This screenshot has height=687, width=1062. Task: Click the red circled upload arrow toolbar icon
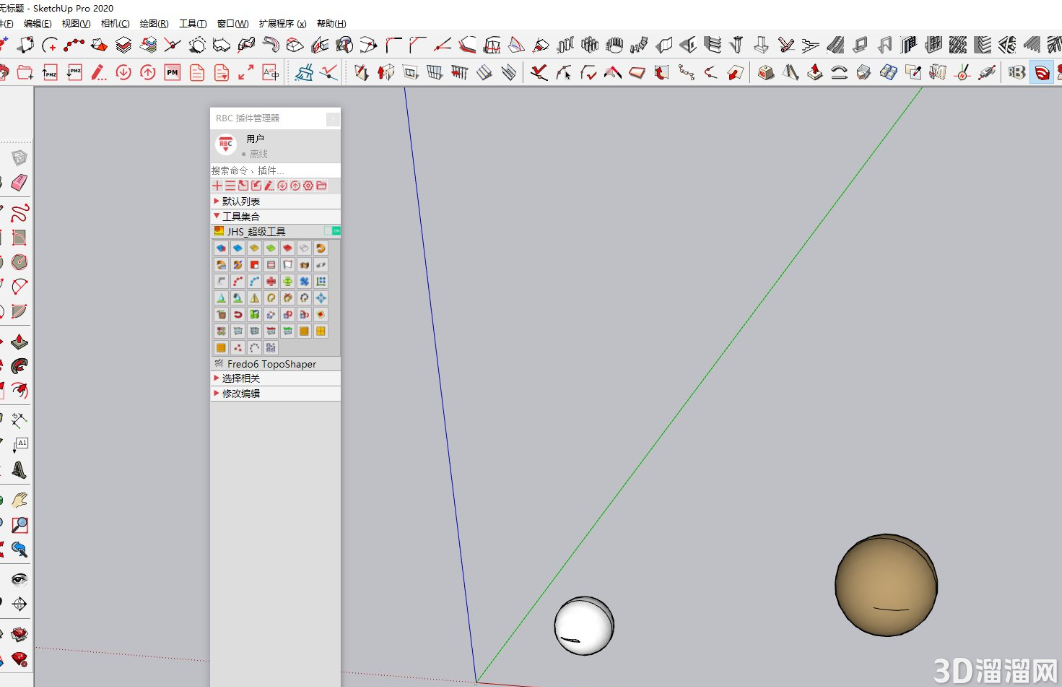coord(148,72)
